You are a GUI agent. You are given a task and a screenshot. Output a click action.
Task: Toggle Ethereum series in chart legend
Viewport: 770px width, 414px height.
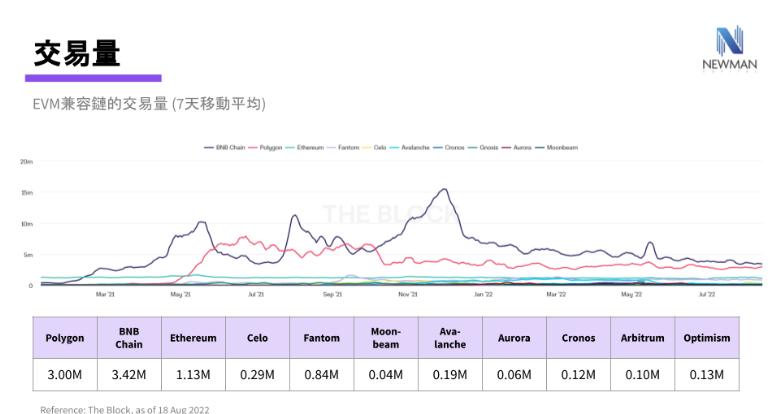coord(310,147)
